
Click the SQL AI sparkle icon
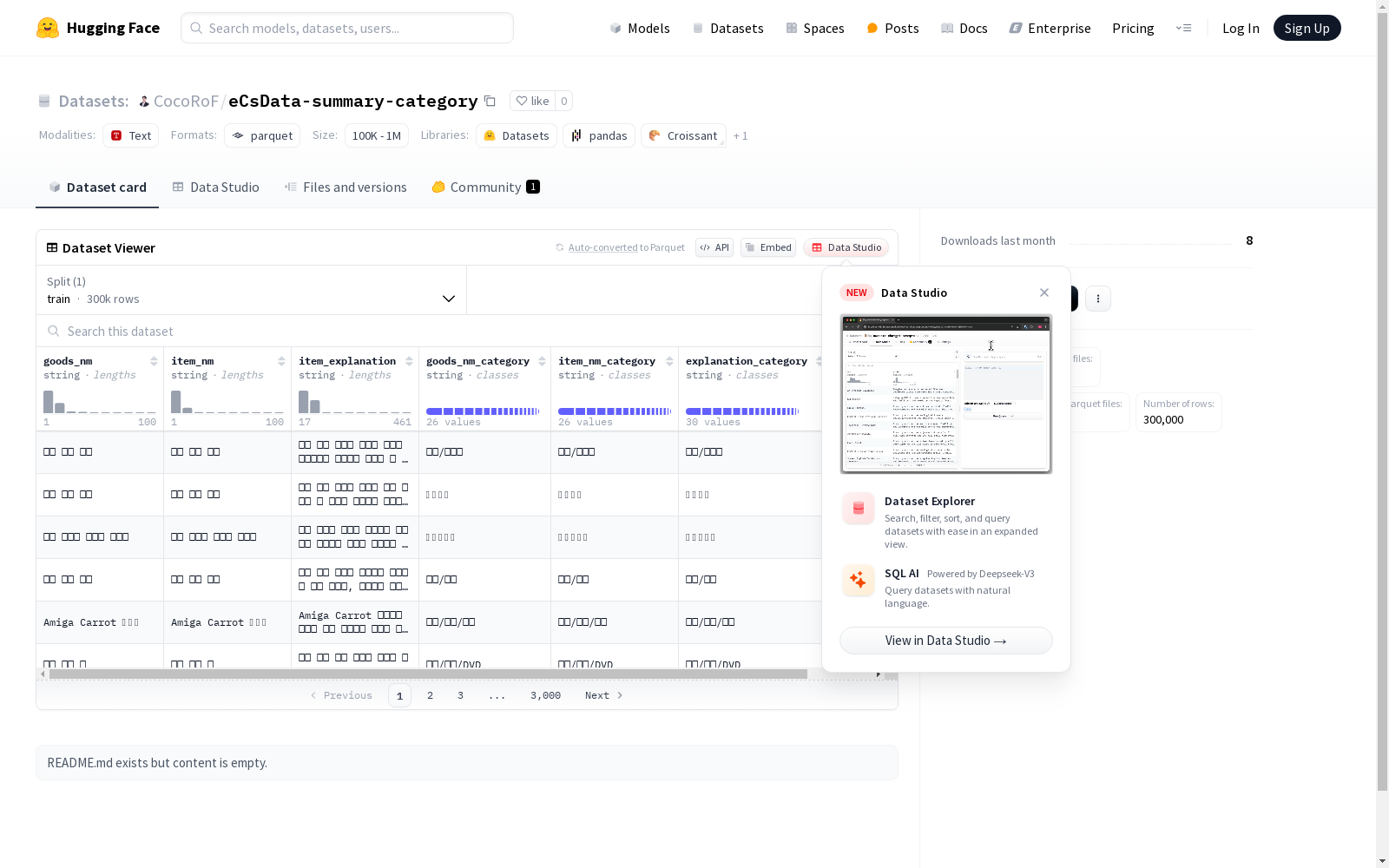(x=859, y=581)
